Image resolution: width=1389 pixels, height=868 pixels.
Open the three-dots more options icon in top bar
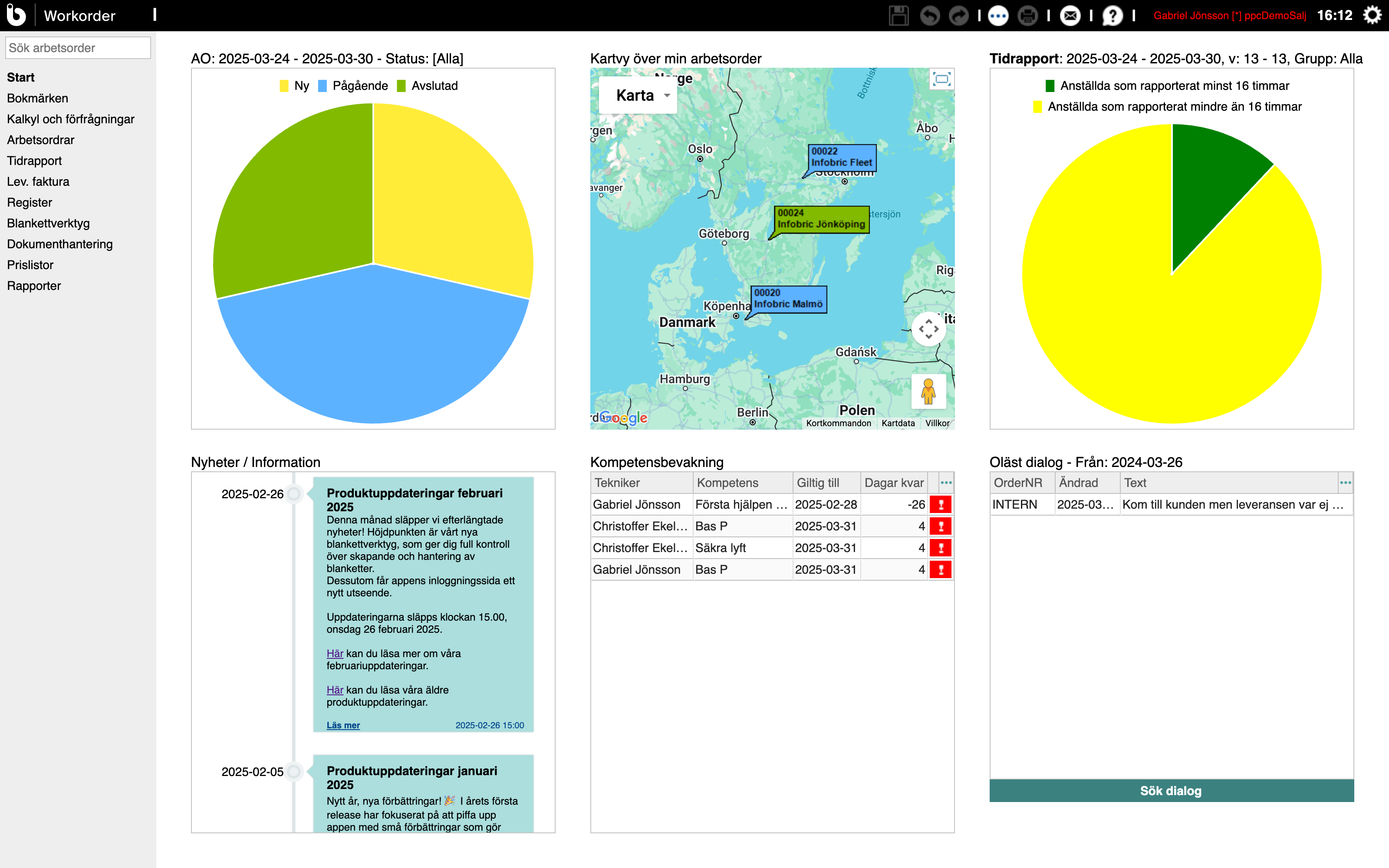click(998, 16)
